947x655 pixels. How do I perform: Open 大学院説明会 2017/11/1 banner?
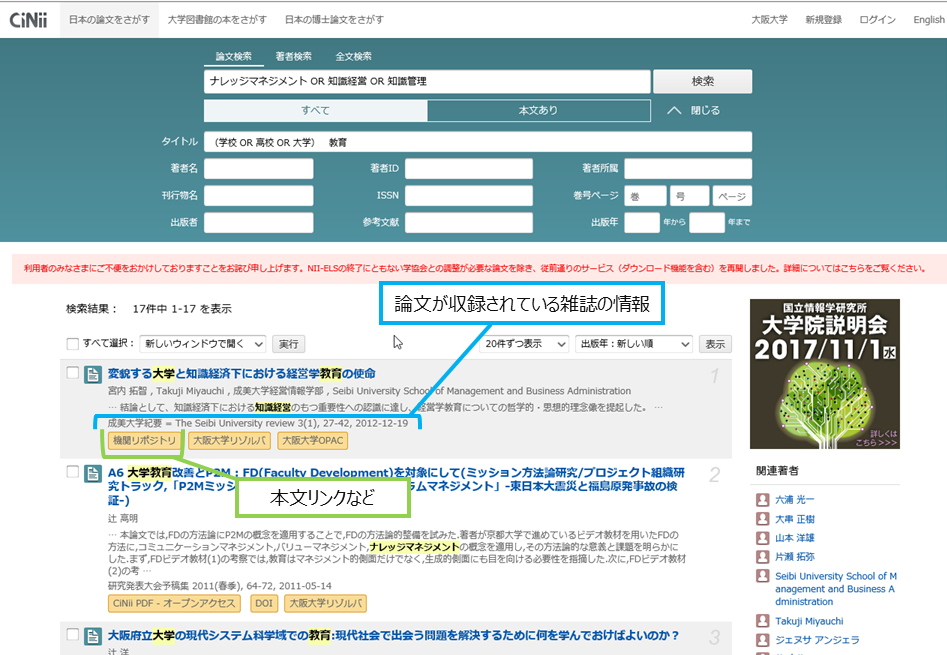pyautogui.click(x=824, y=374)
